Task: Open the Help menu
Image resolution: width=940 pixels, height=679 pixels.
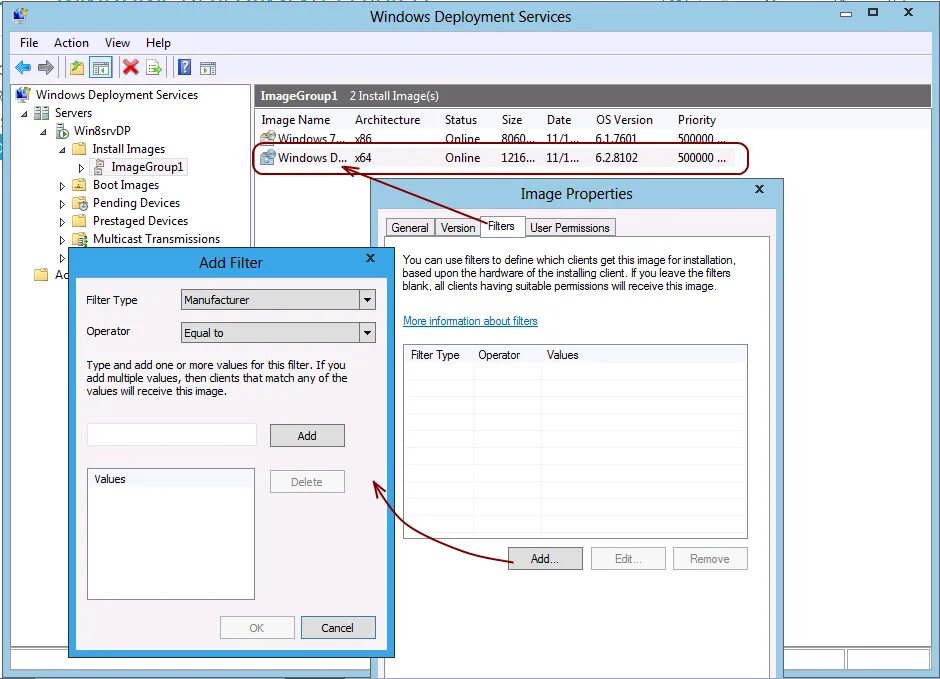Action: point(158,43)
